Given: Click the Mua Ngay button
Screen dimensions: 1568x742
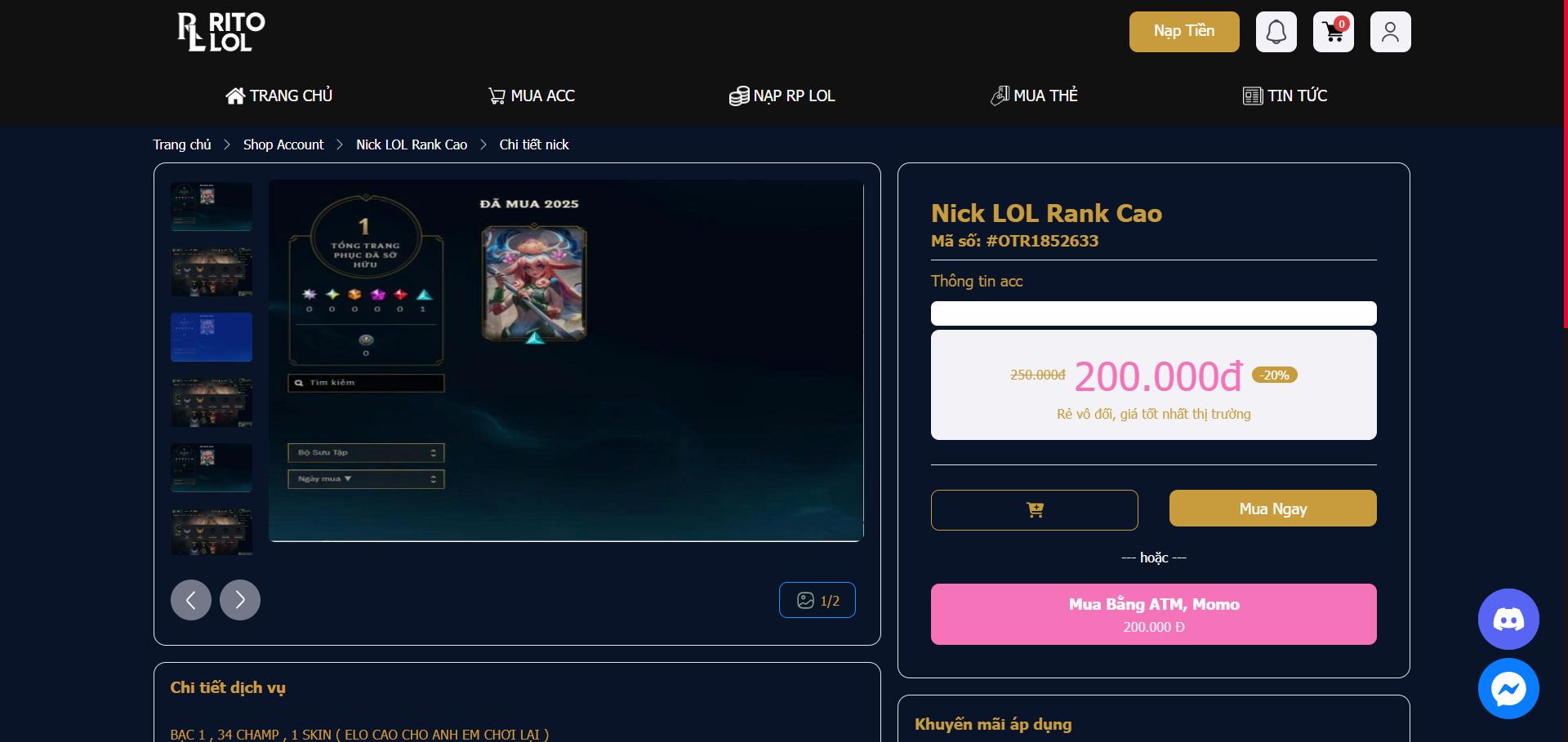Looking at the screenshot, I should pos(1272,509).
